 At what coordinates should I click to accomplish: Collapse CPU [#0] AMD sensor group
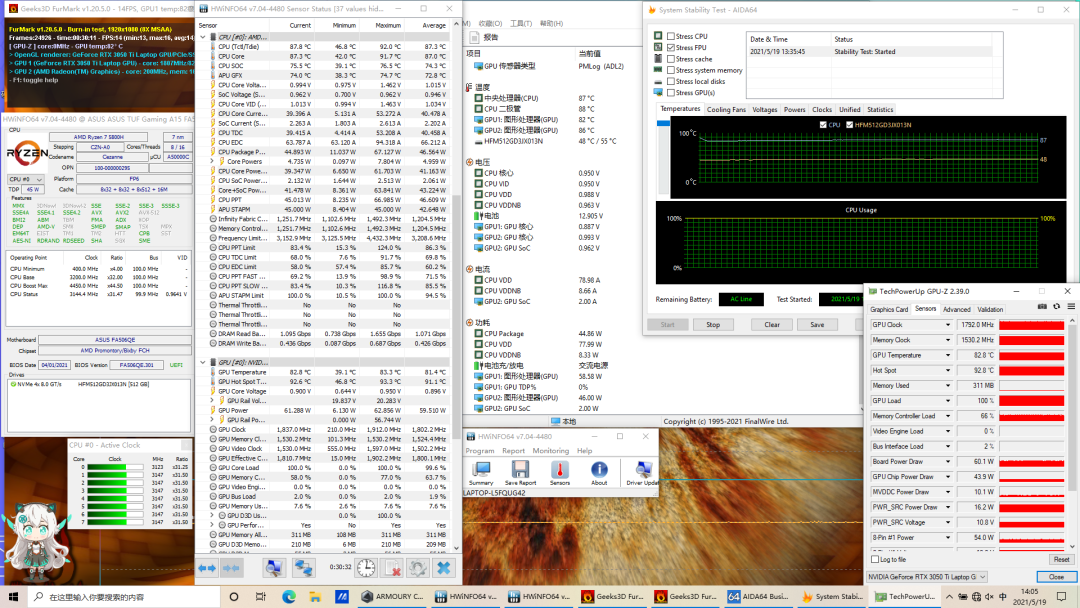point(203,37)
